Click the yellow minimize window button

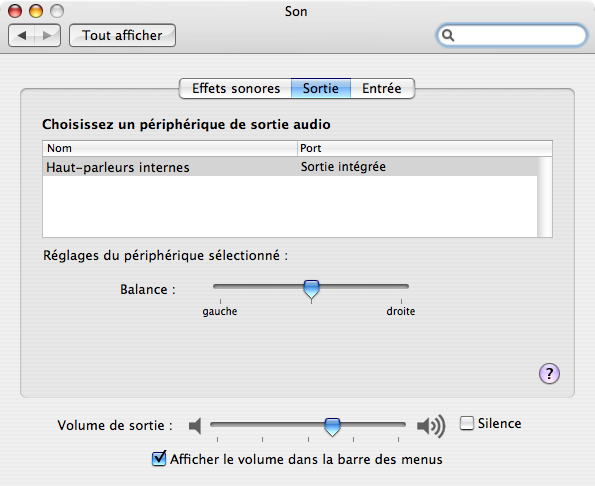click(x=36, y=11)
